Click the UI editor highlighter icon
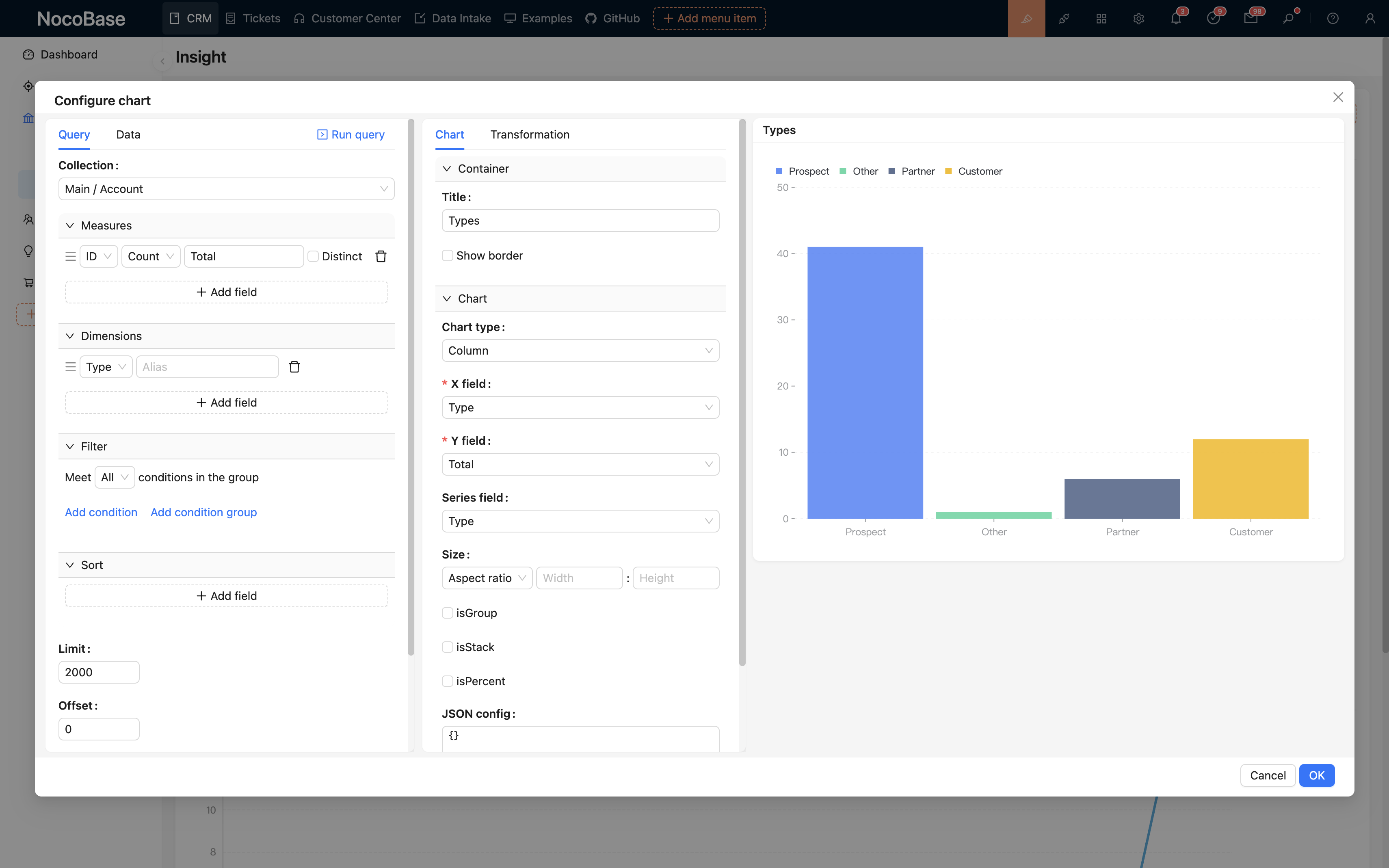1389x868 pixels. tap(1026, 18)
